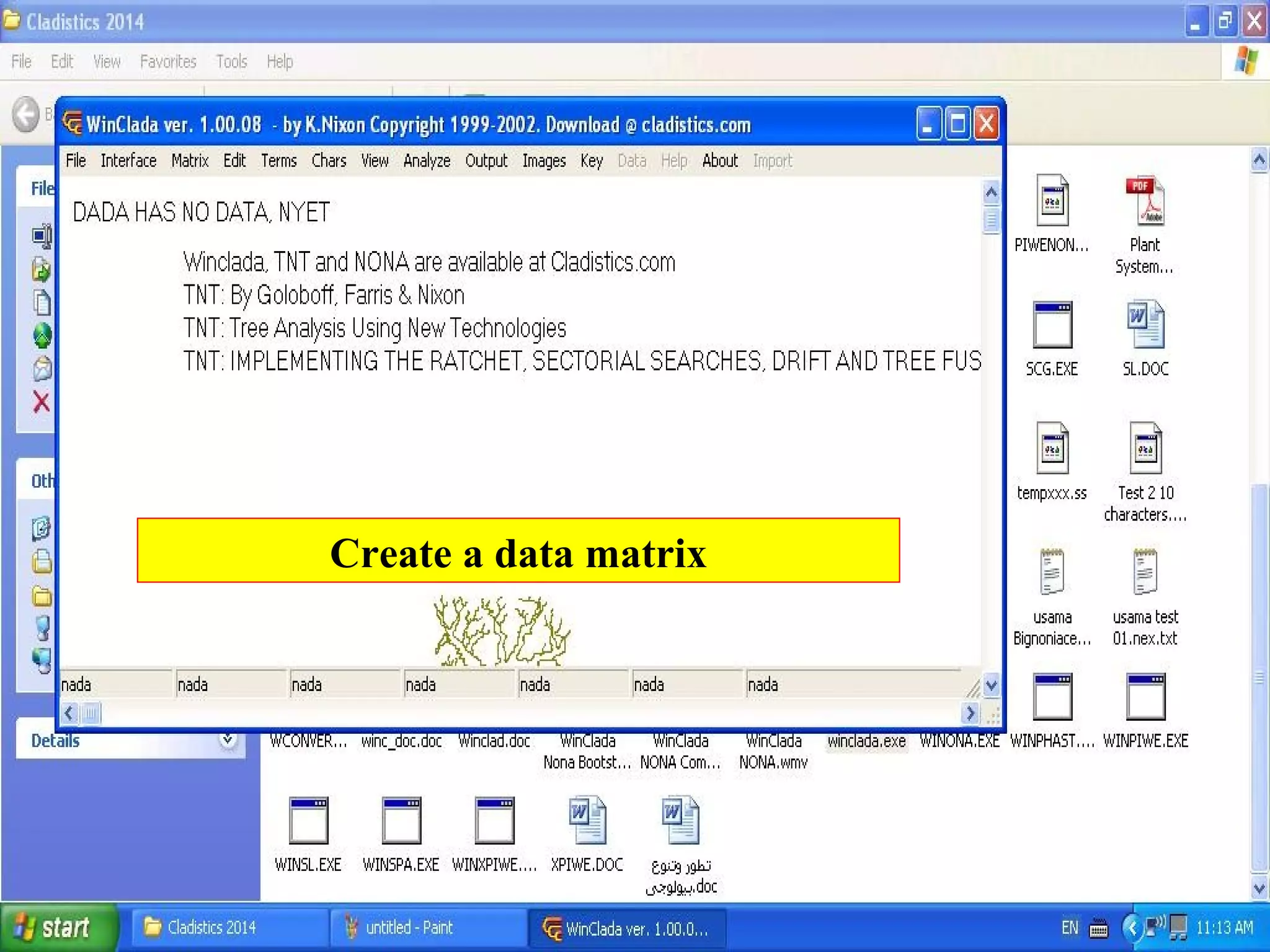Open Explorer Help menu
The width and height of the screenshot is (1270, 952).
point(280,61)
